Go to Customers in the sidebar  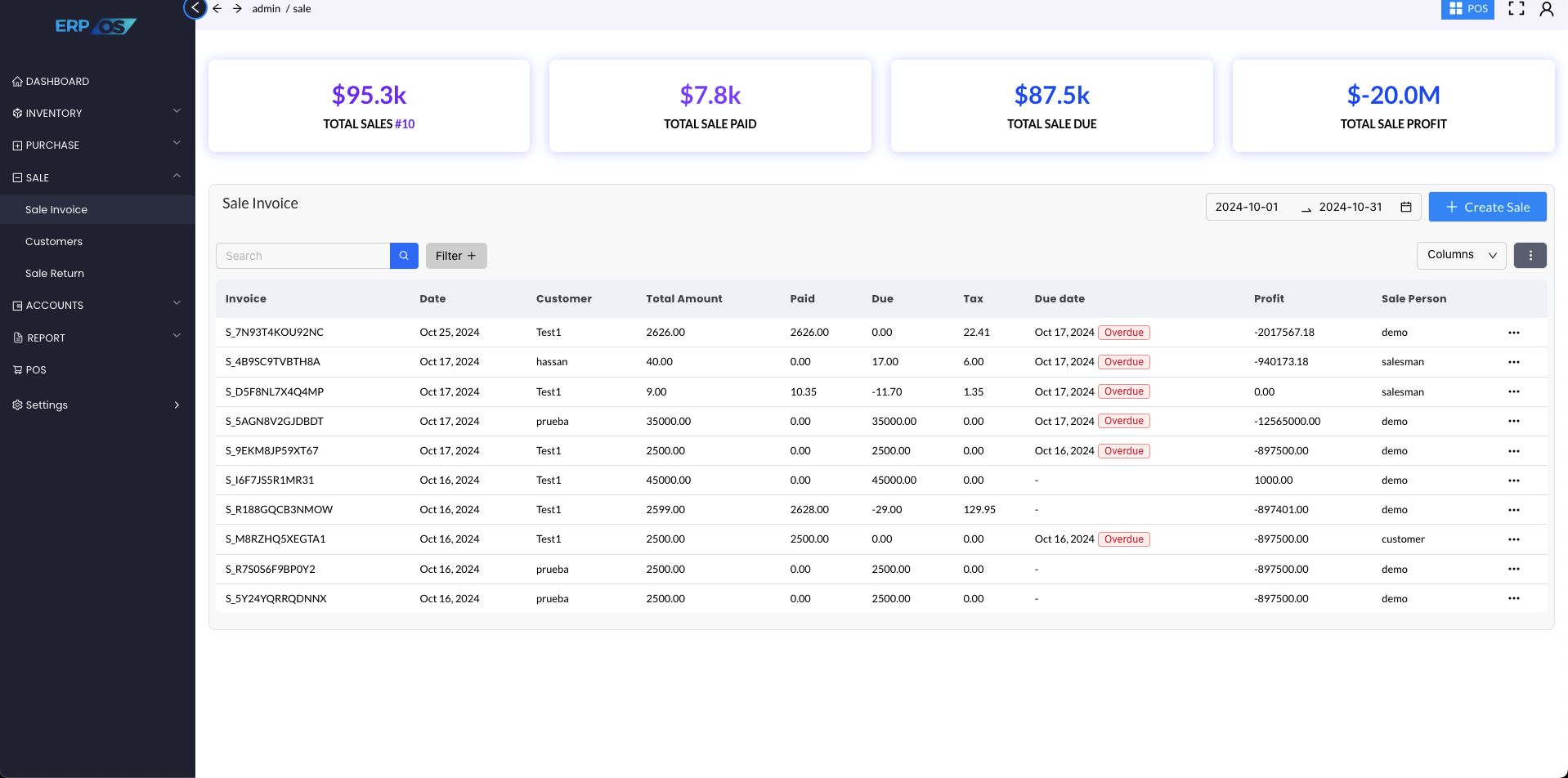pyautogui.click(x=54, y=241)
